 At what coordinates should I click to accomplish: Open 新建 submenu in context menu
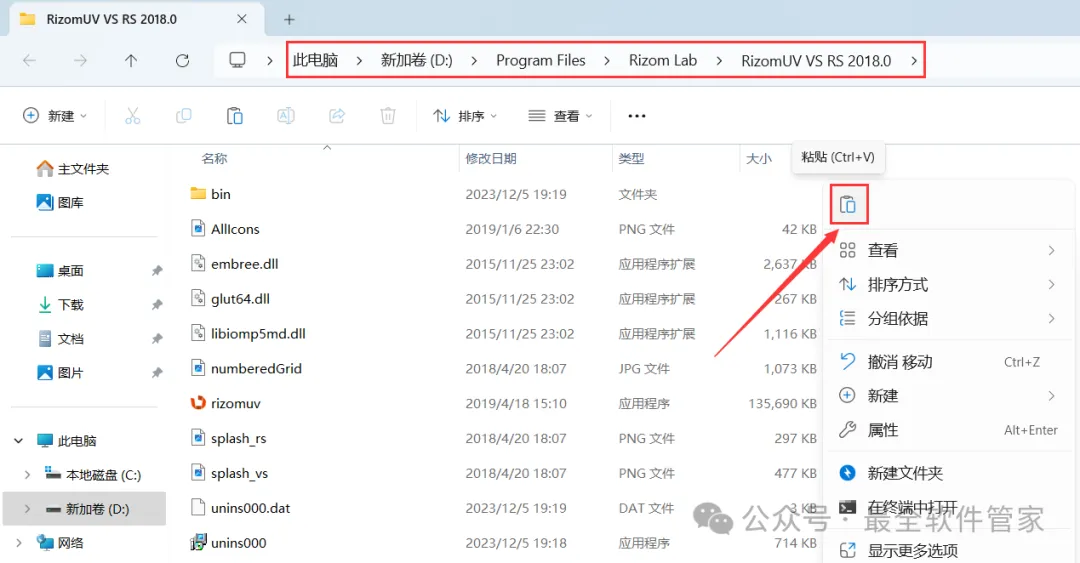(x=948, y=396)
